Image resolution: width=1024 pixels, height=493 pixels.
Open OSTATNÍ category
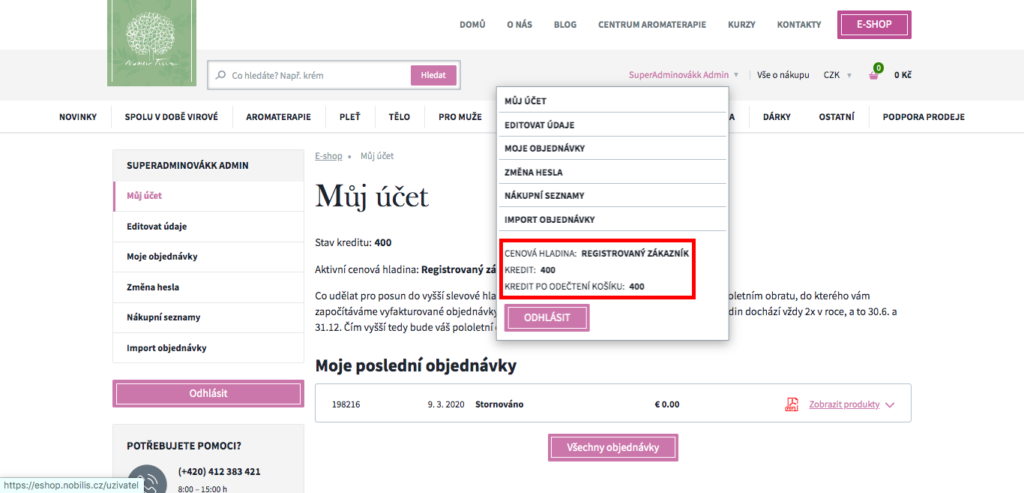(837, 117)
